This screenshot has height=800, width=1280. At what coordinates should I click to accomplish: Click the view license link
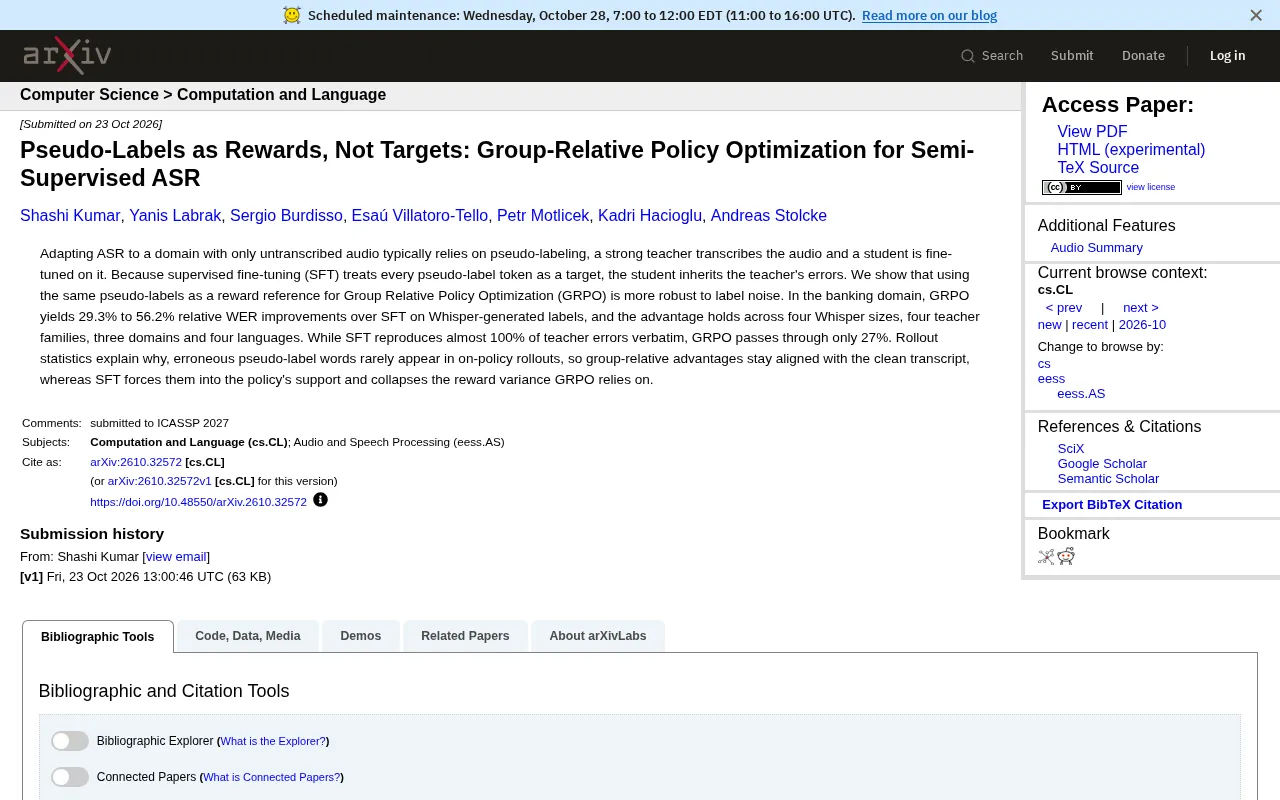click(x=1151, y=187)
